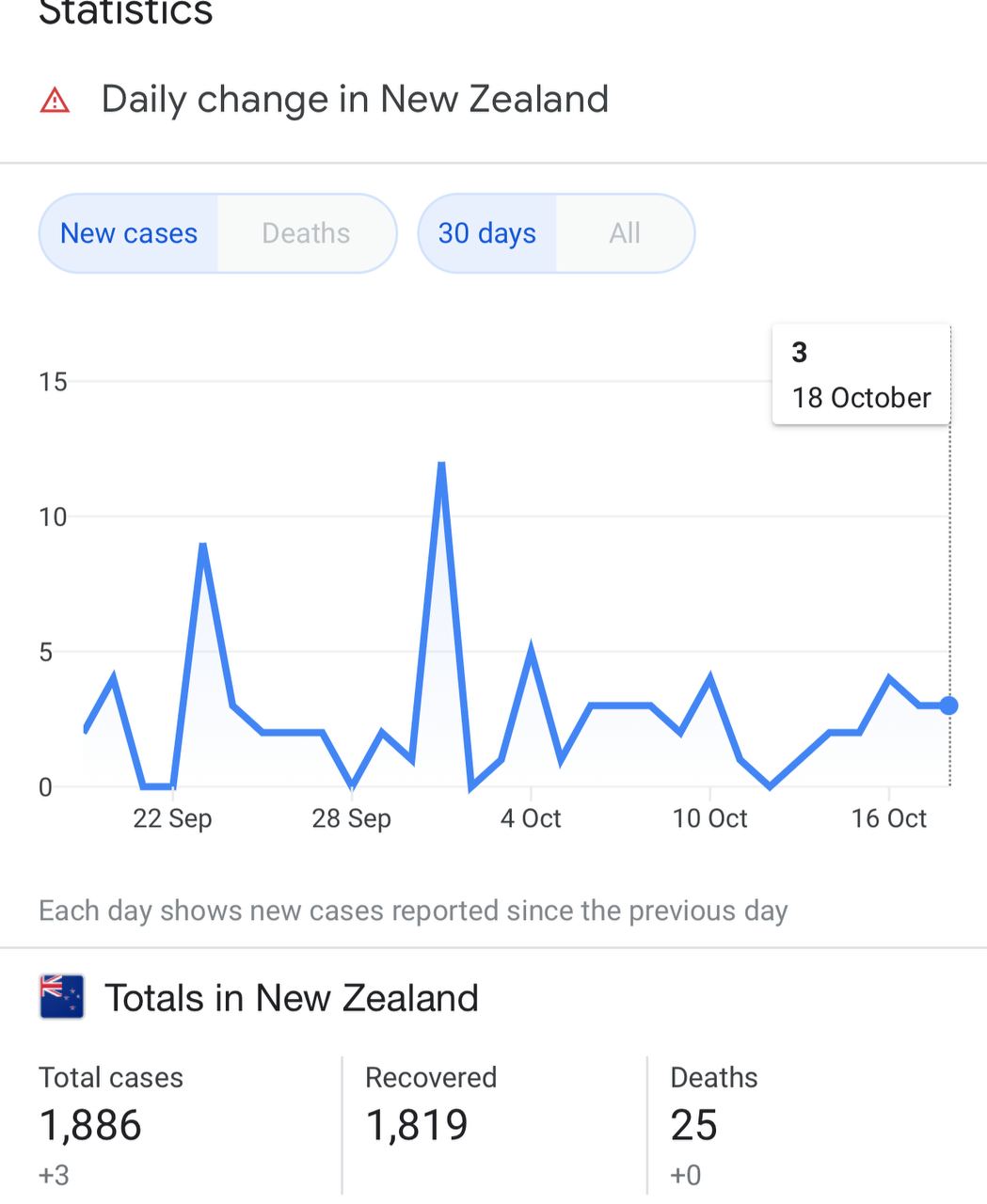Image resolution: width=987 pixels, height=1204 pixels.
Task: Click the 18 October data point dot
Action: click(x=949, y=705)
